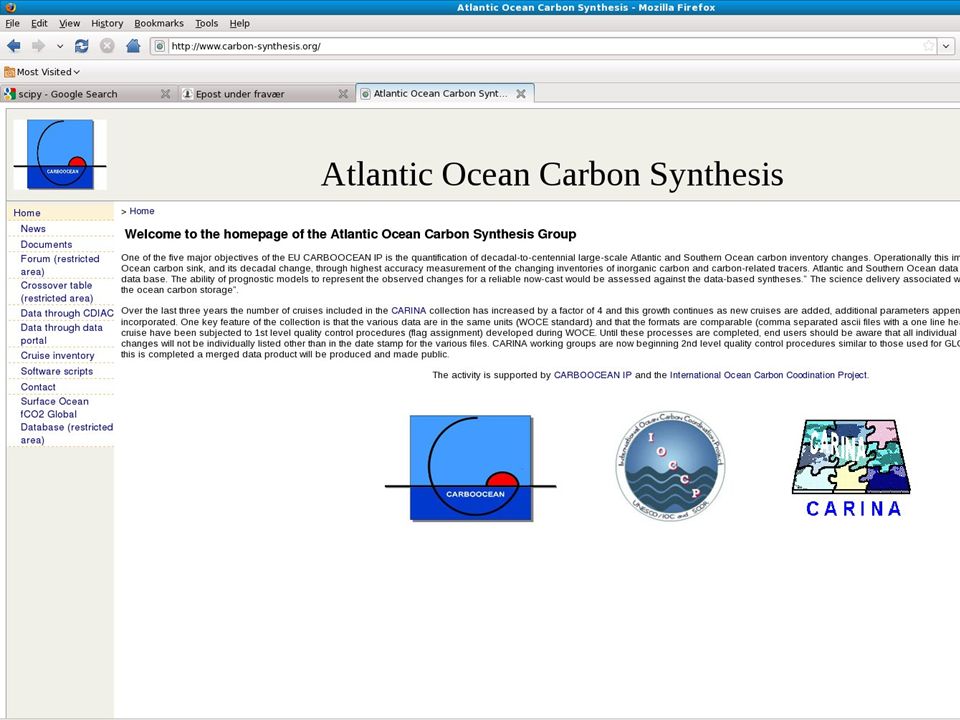The height and width of the screenshot is (720, 960).
Task: Open the back/forward history dropdown arrow
Action: pyautogui.click(x=59, y=46)
